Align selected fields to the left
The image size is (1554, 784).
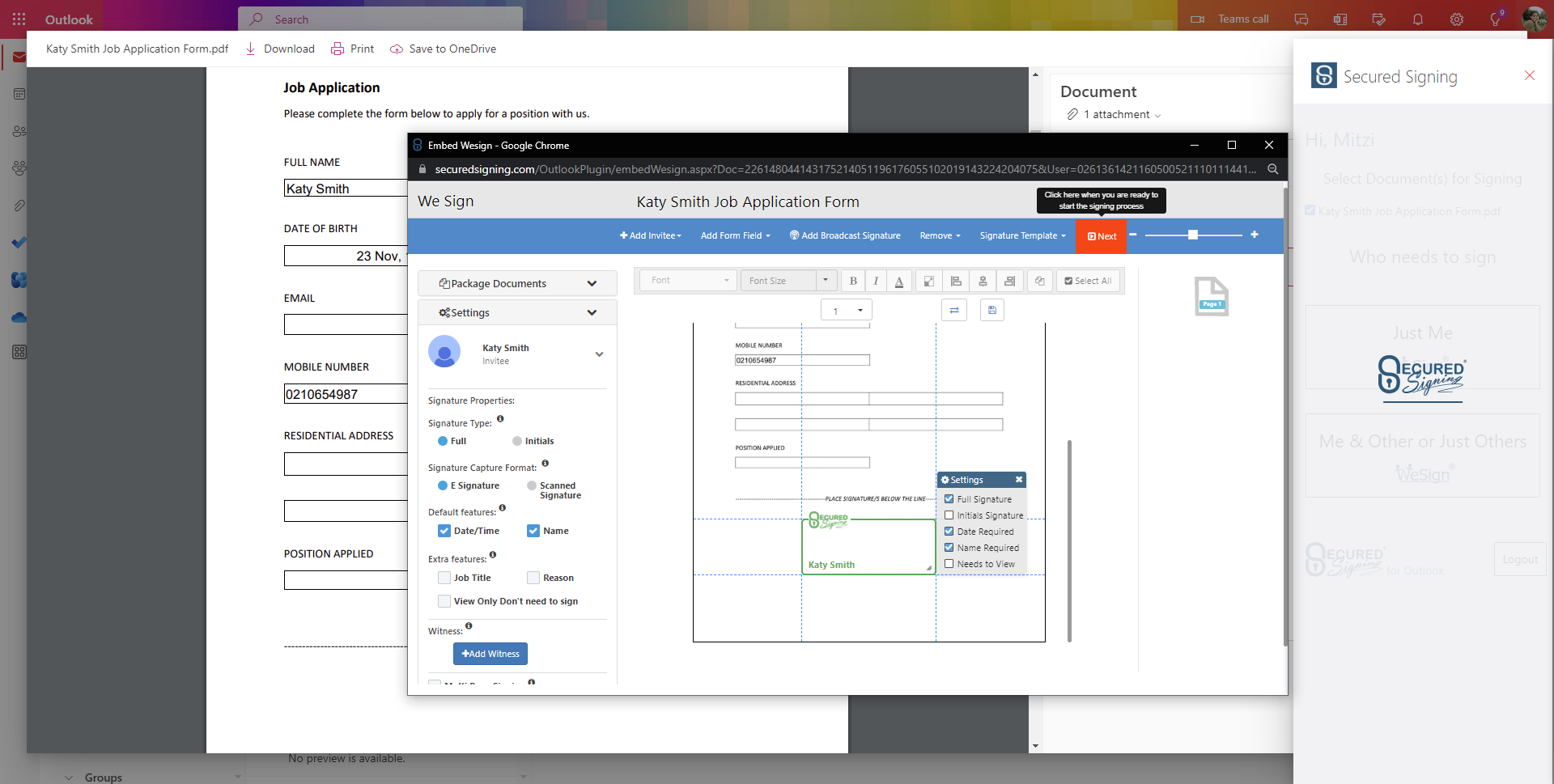(956, 281)
